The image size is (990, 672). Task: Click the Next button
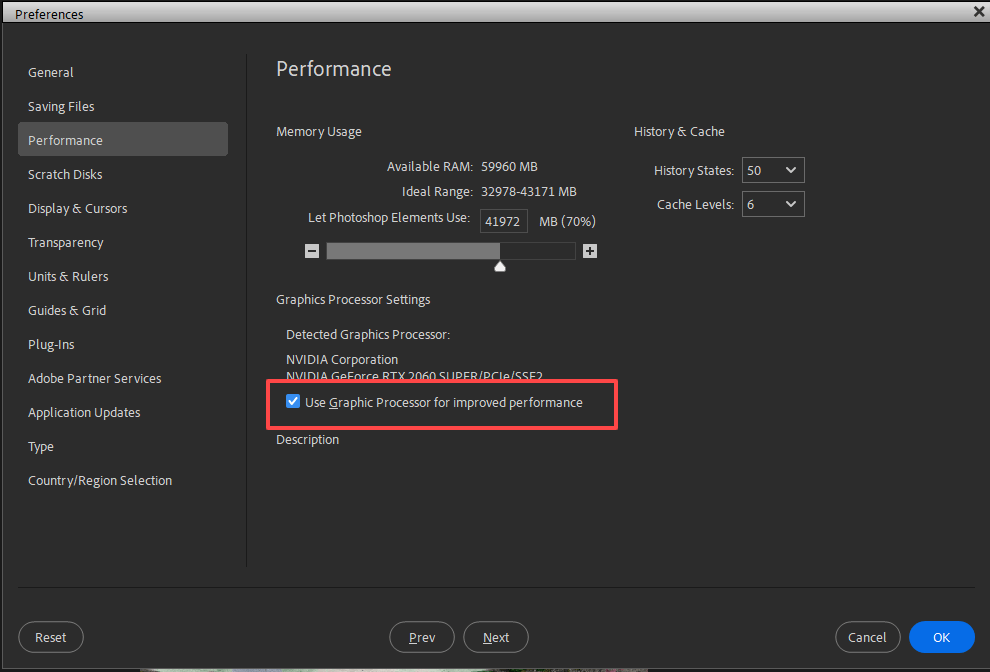tap(495, 637)
